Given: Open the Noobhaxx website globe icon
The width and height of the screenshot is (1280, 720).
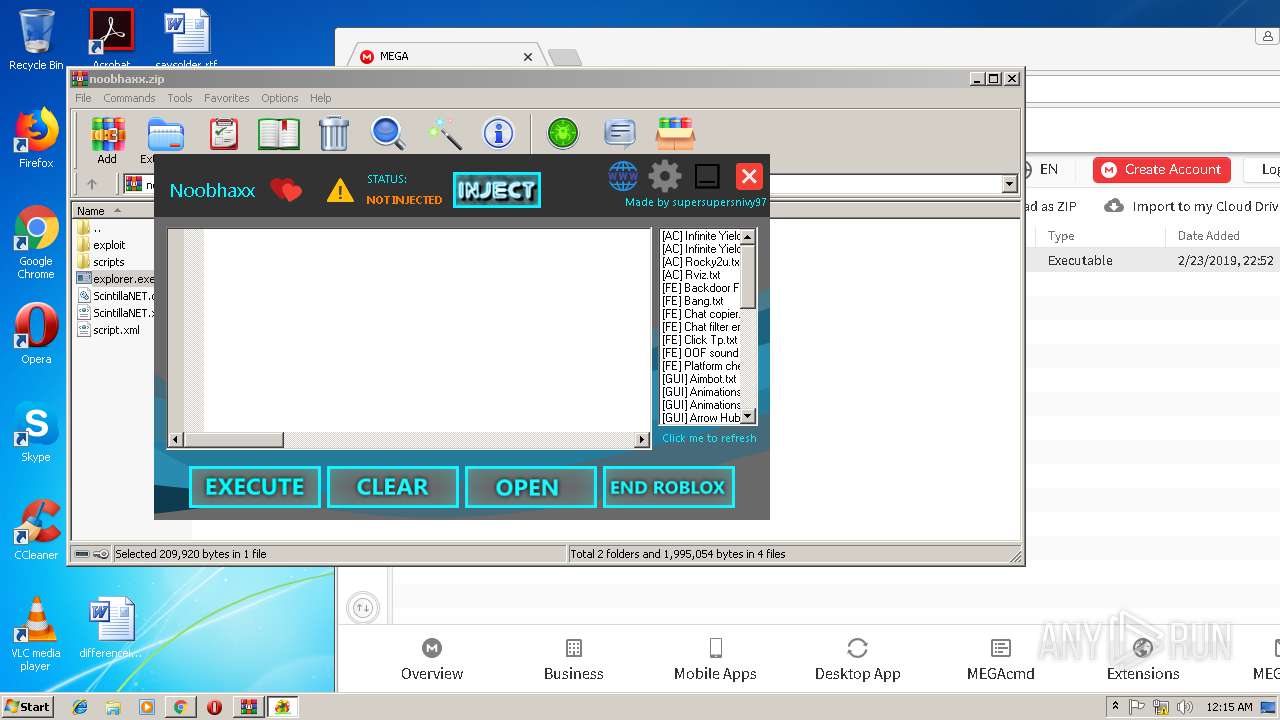Looking at the screenshot, I should [x=623, y=176].
